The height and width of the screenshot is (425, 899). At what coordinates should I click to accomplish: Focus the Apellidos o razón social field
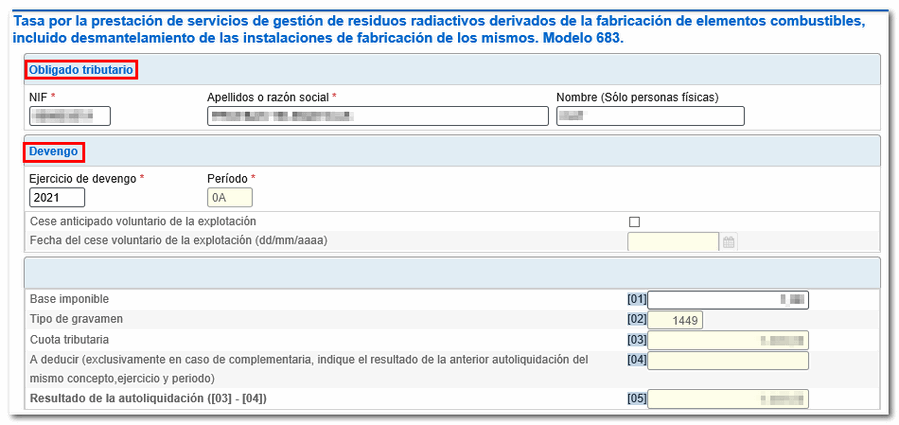pyautogui.click(x=378, y=116)
